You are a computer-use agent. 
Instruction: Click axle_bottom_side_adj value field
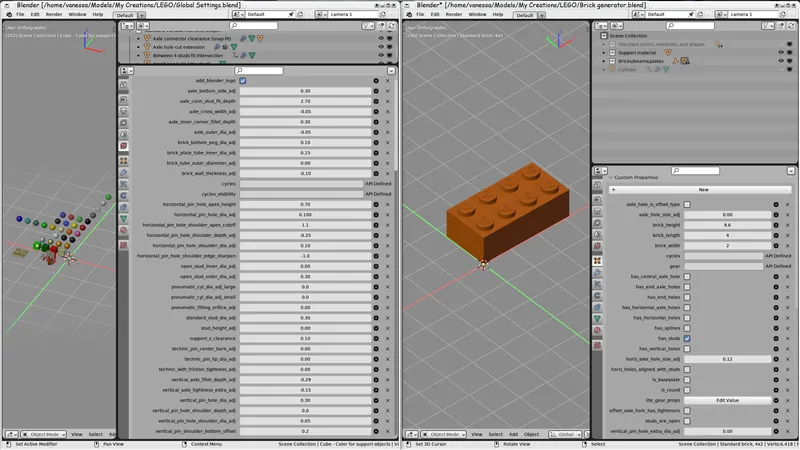(x=305, y=91)
